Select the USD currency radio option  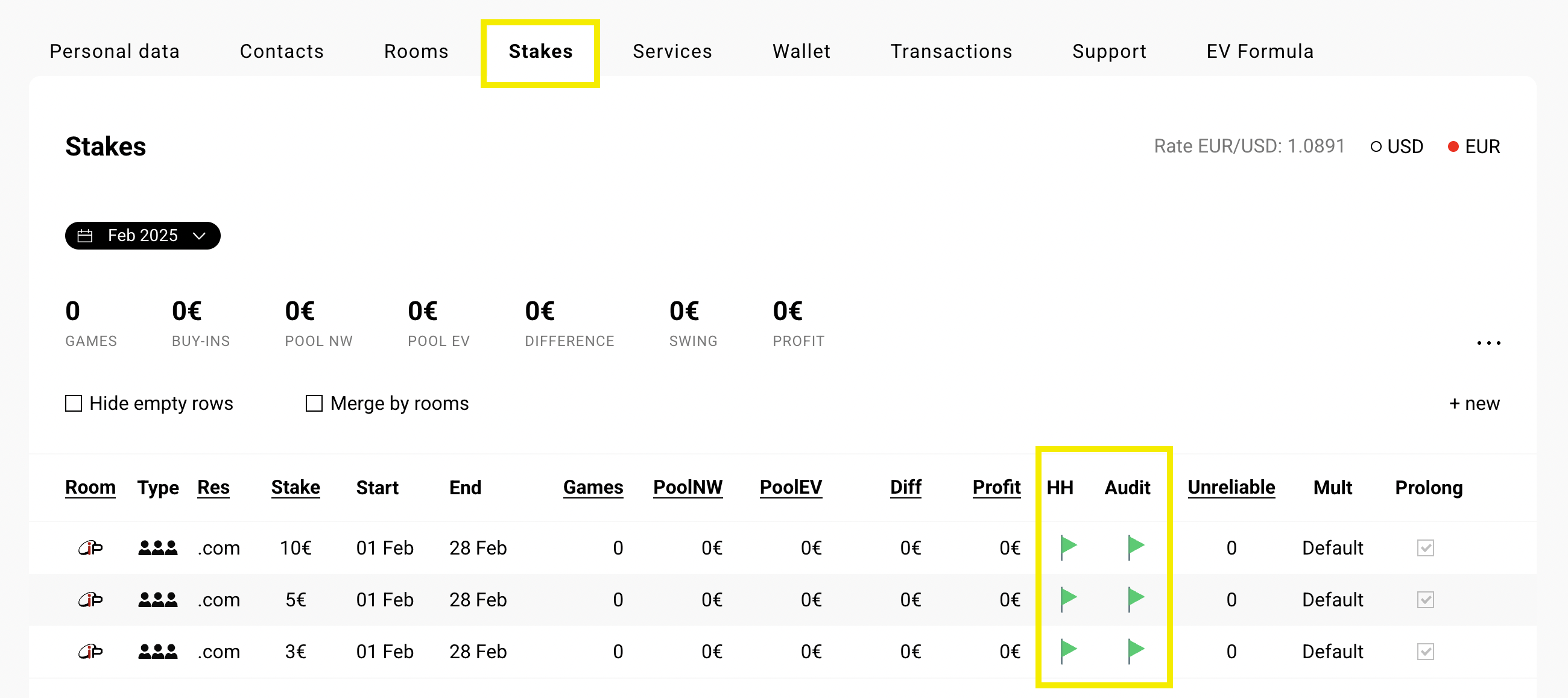(1376, 146)
